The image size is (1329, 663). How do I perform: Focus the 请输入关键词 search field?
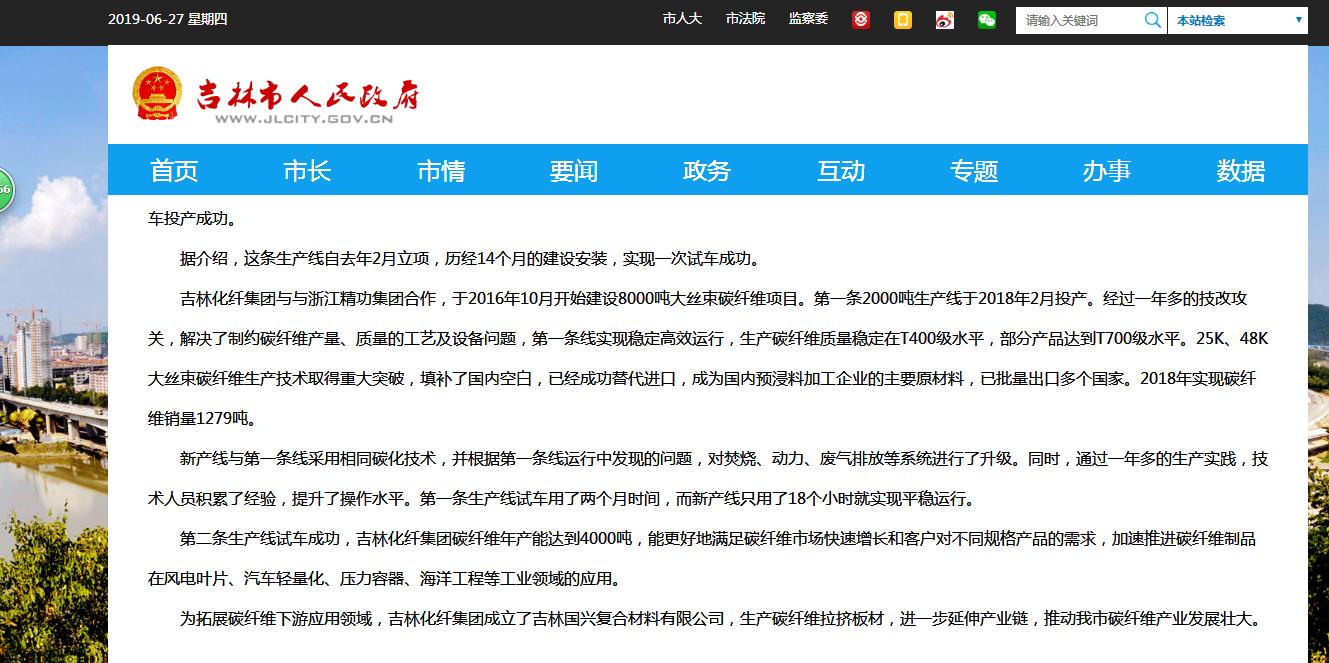[1079, 20]
